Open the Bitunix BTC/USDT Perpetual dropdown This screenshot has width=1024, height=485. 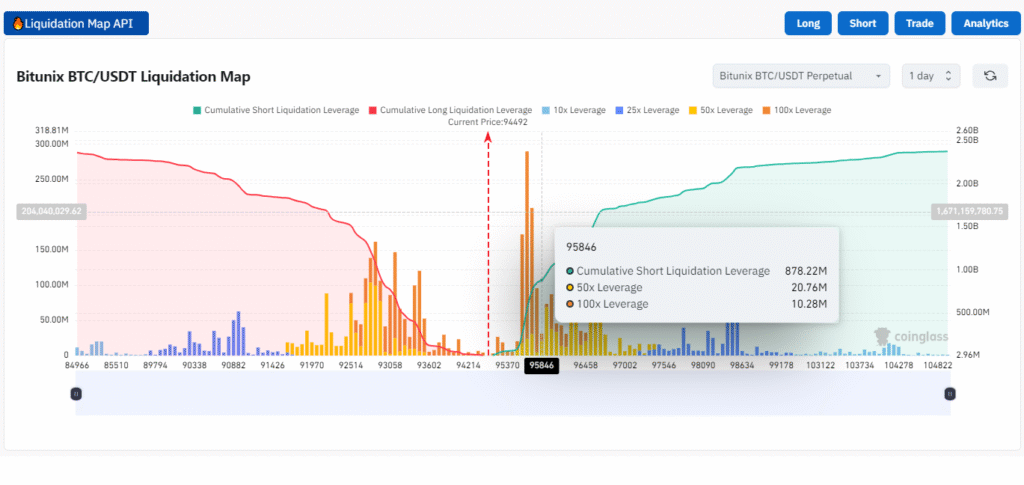[801, 76]
